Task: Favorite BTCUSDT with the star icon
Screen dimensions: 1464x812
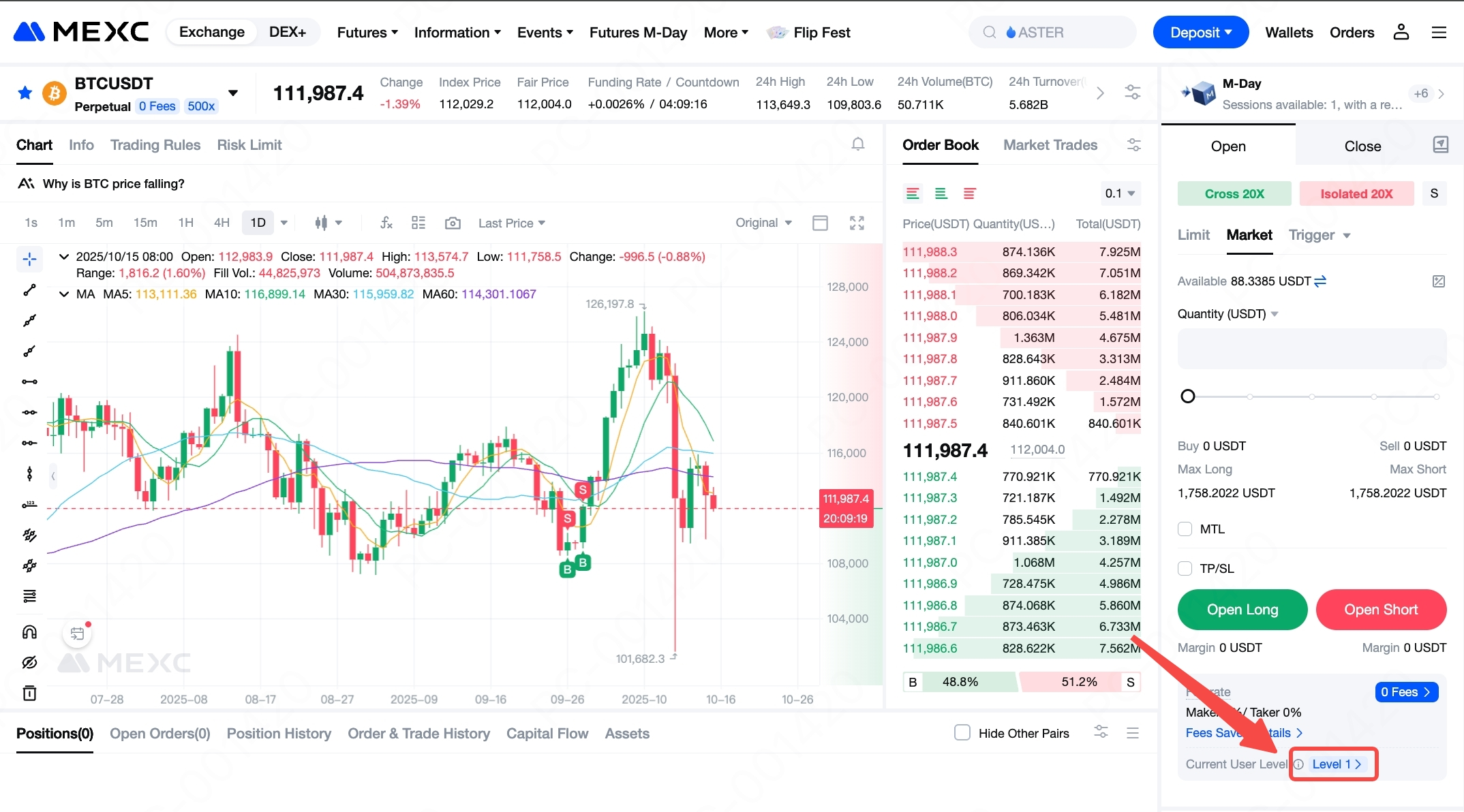Action: (x=25, y=93)
